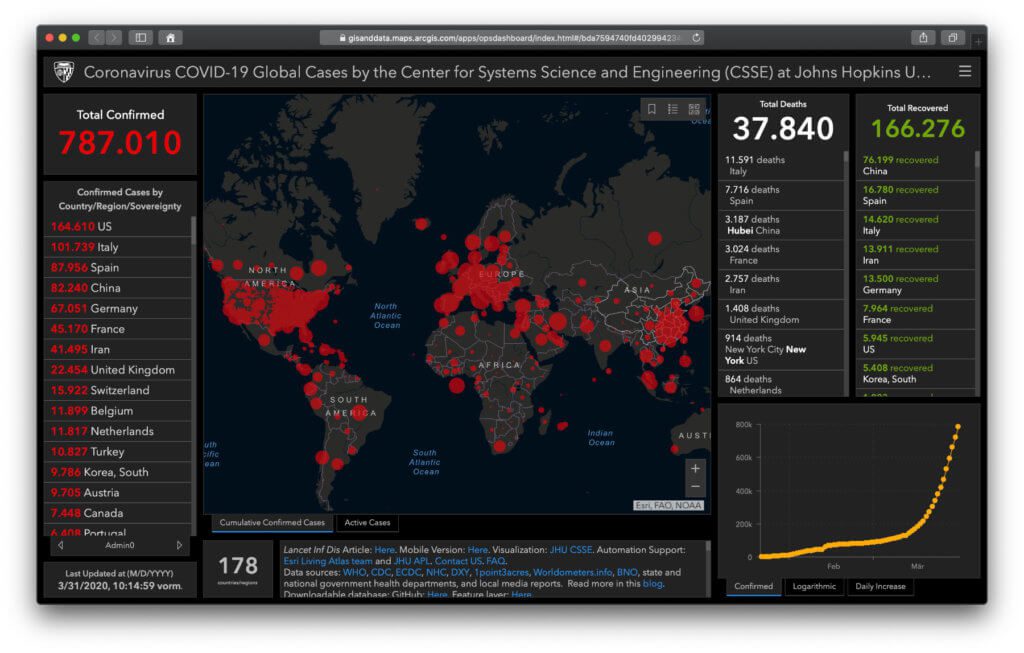Image resolution: width=1024 pixels, height=653 pixels.
Task: Click the Total Recovered list scrollbar
Action: click(977, 160)
